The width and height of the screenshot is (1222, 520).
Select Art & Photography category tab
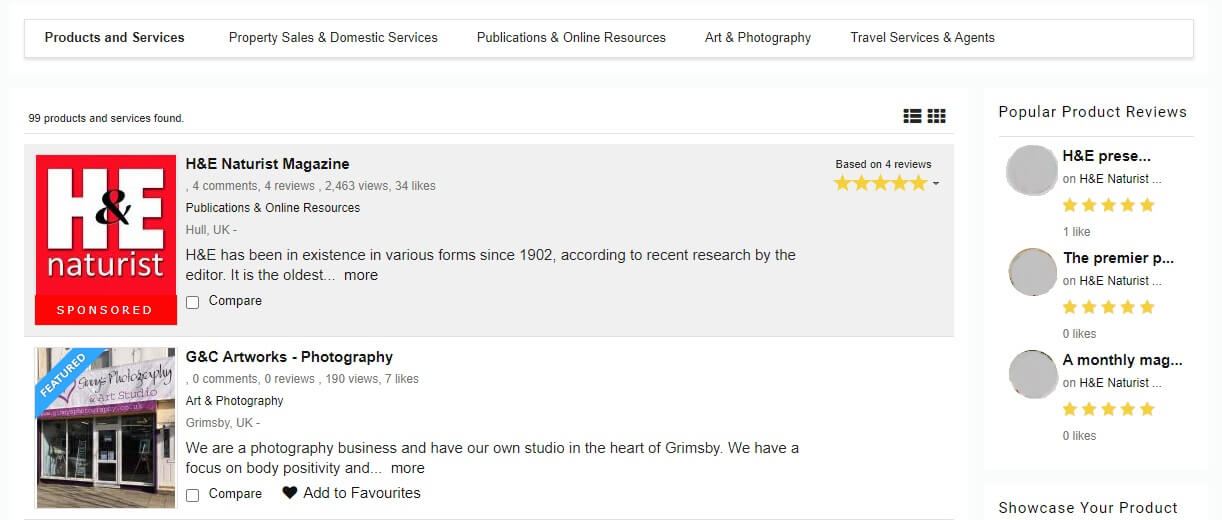(758, 38)
